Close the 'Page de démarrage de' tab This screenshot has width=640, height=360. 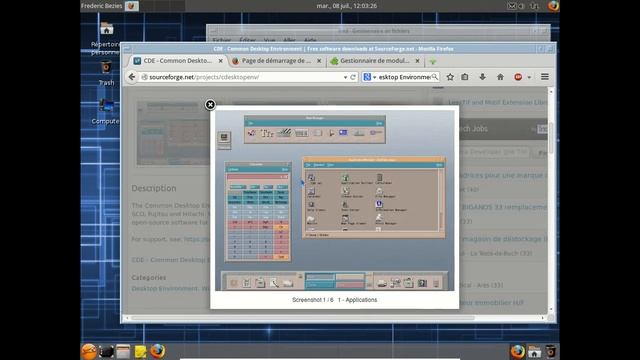(319, 61)
